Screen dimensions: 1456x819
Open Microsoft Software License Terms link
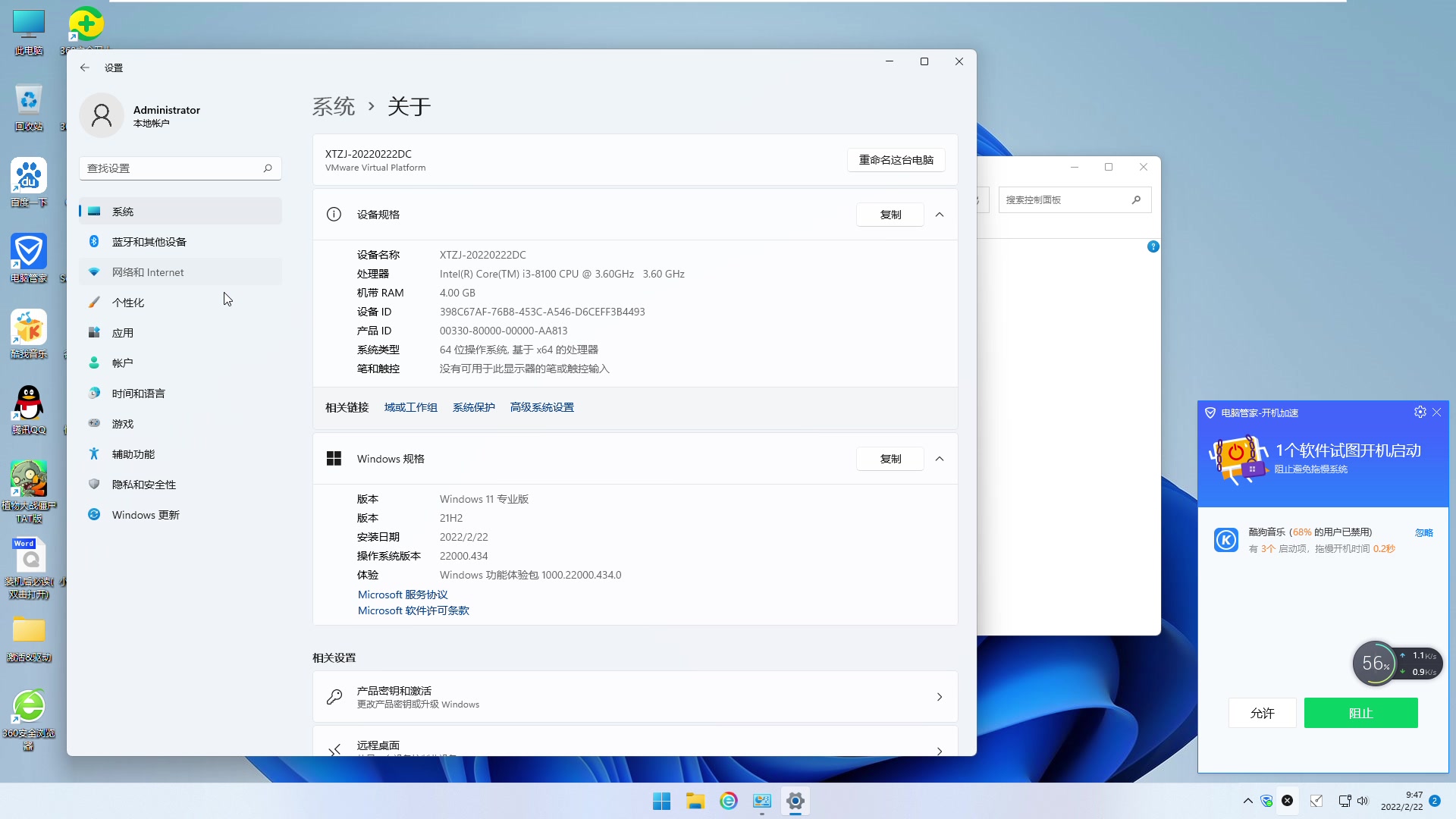[x=413, y=610]
